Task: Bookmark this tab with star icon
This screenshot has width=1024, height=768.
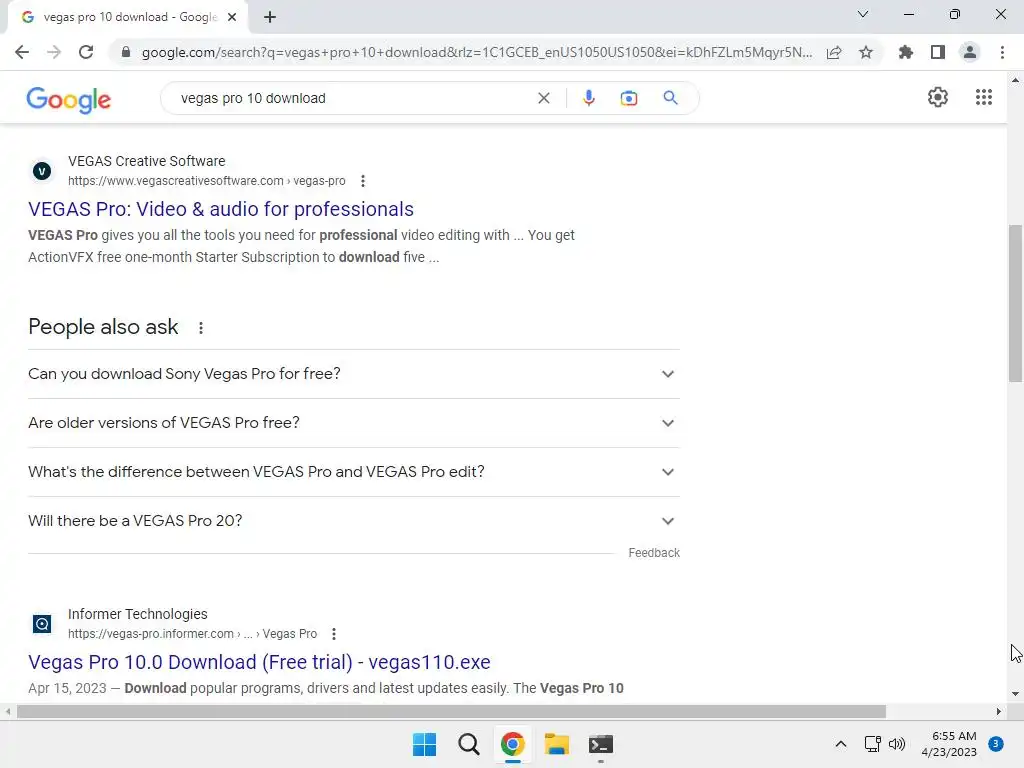Action: [866, 52]
